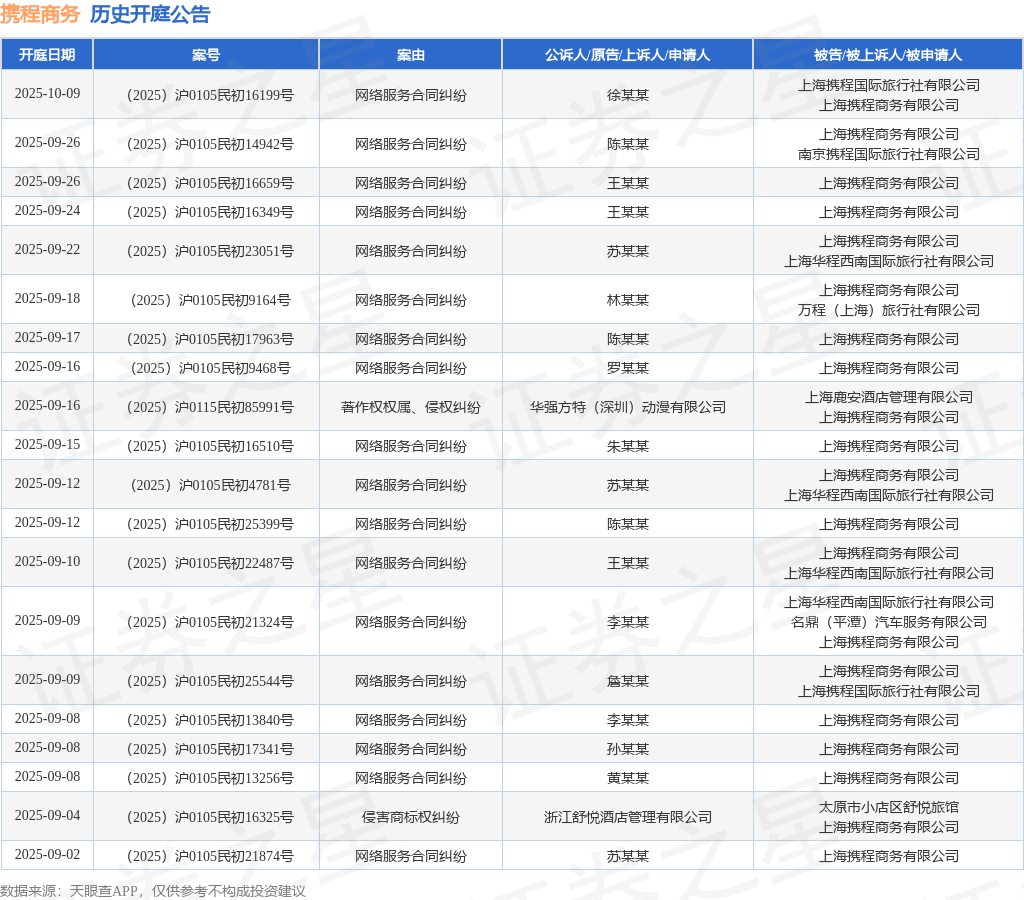Click plaintiff 浙江舒悦酒店管理有限公司
1024x900 pixels.
pyautogui.click(x=628, y=818)
